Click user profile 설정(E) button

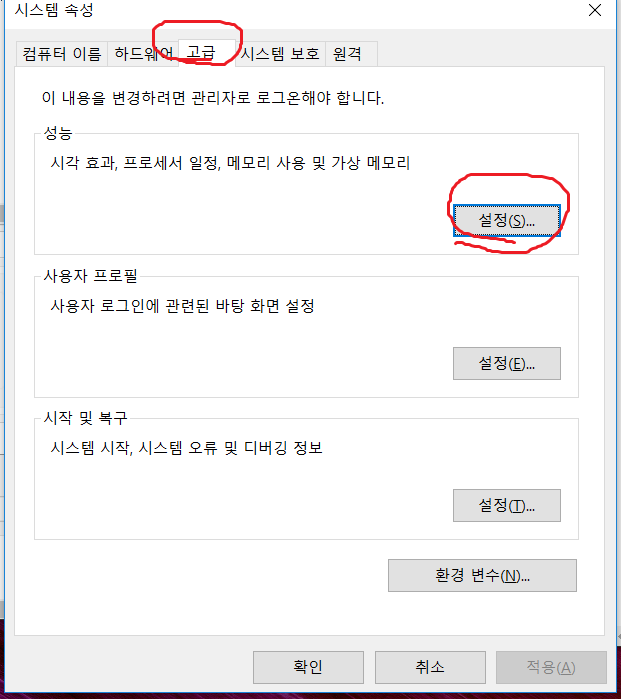coord(507,364)
